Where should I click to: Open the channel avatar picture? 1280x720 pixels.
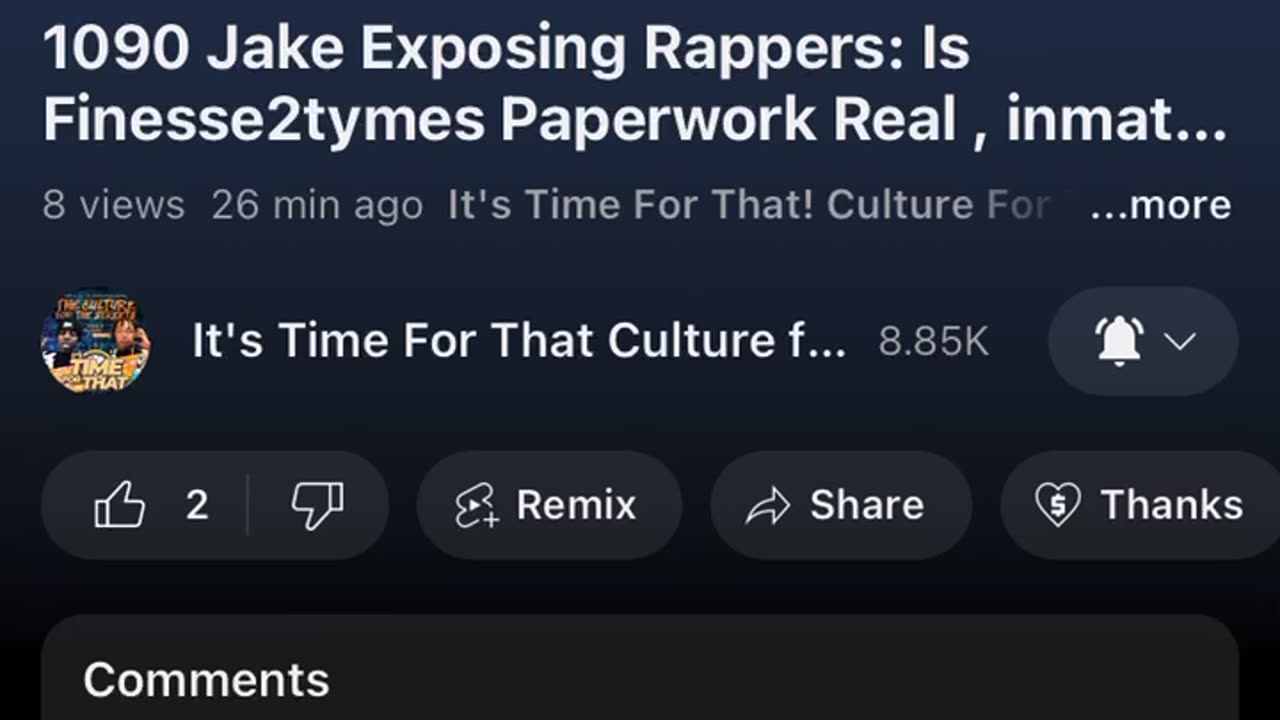point(96,342)
